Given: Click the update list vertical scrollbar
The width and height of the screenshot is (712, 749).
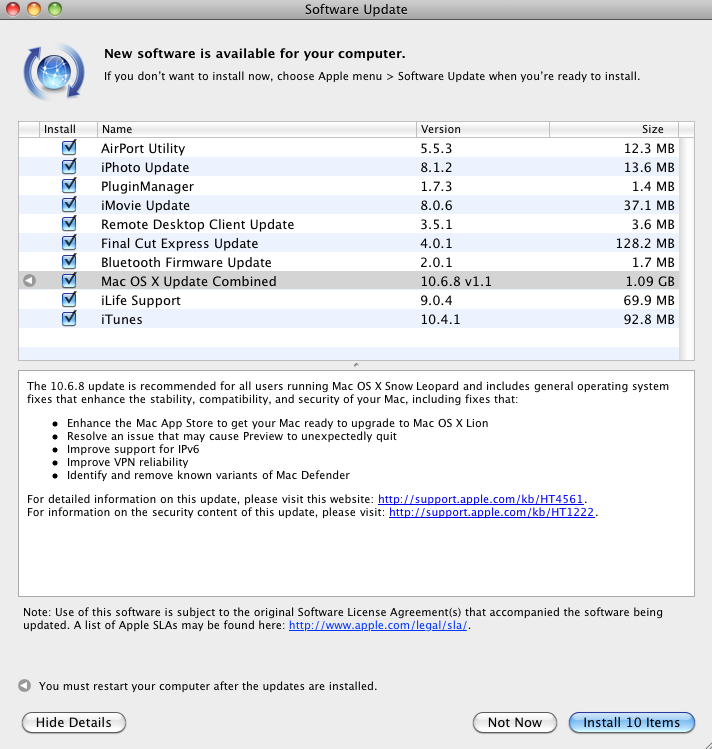Looking at the screenshot, I should tap(687, 248).
